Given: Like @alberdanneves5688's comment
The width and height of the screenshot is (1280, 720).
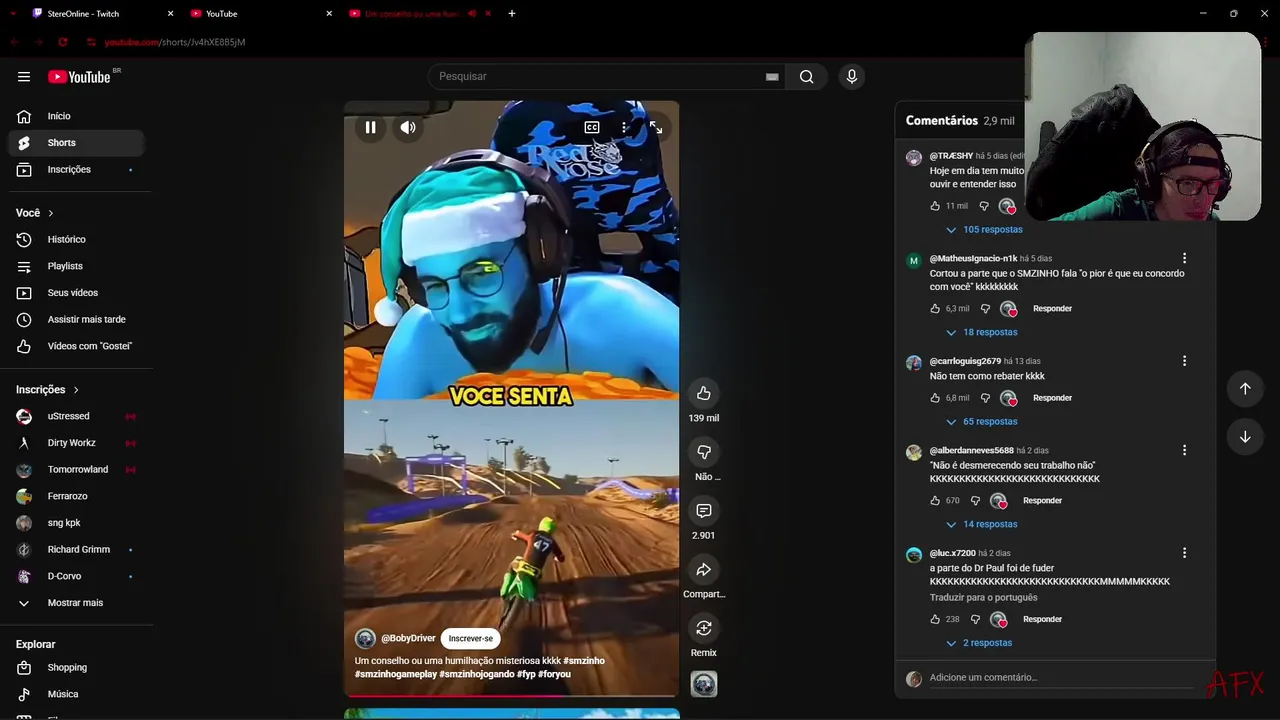Looking at the screenshot, I should 935,501.
